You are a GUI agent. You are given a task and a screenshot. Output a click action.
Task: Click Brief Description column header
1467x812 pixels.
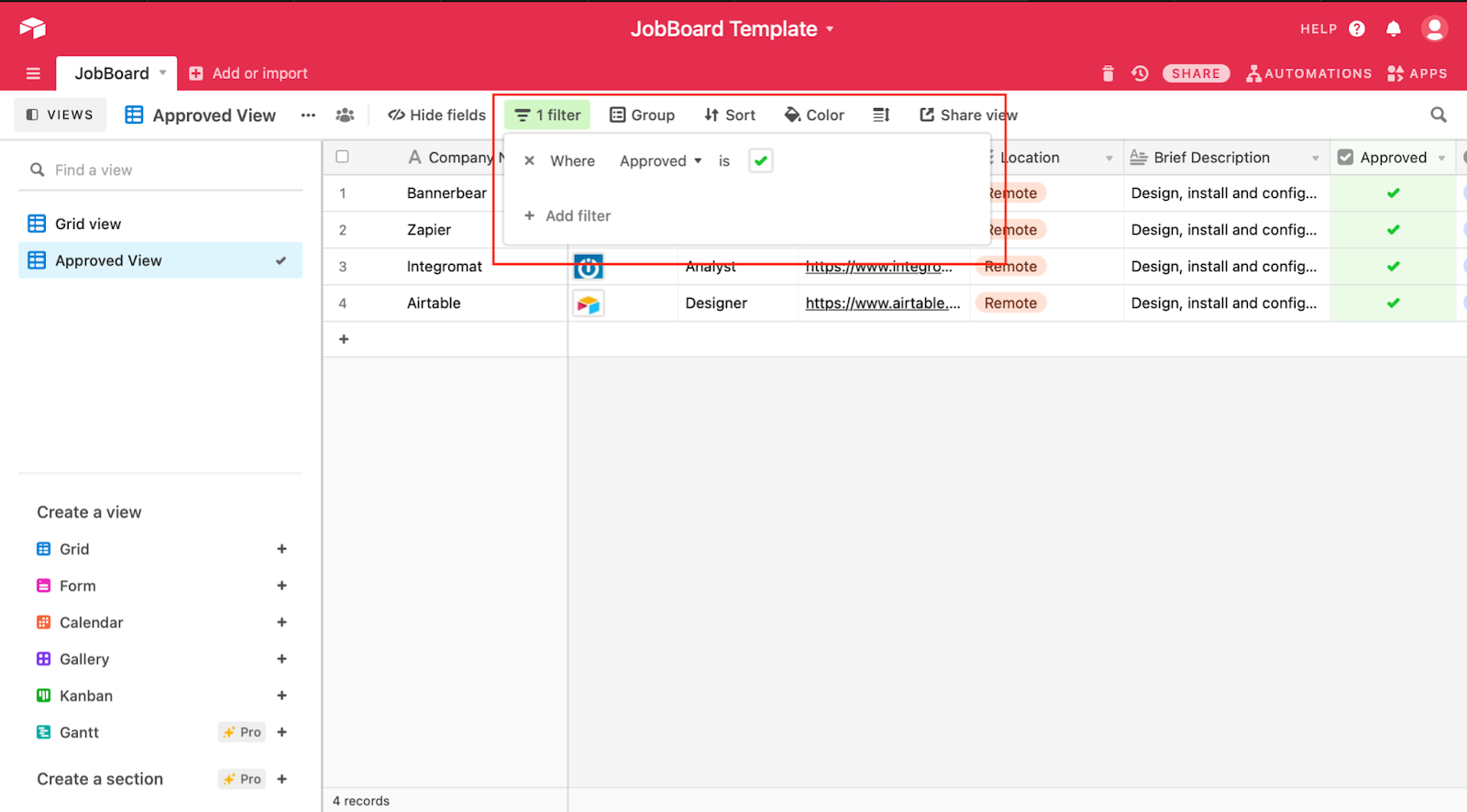pos(1226,158)
